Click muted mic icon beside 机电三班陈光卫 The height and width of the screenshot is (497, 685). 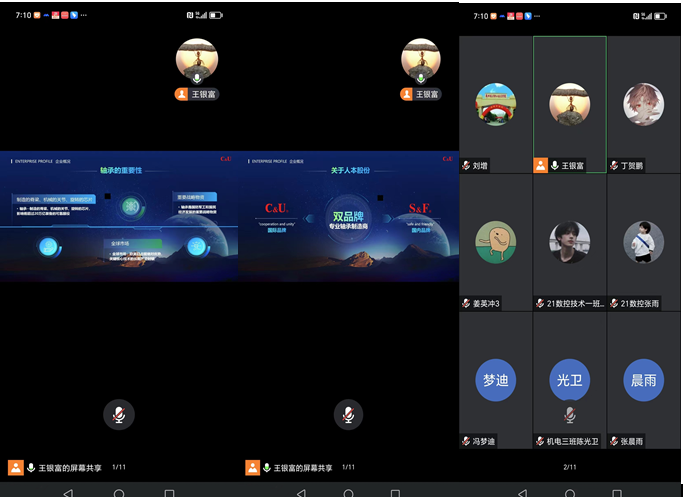pos(540,441)
